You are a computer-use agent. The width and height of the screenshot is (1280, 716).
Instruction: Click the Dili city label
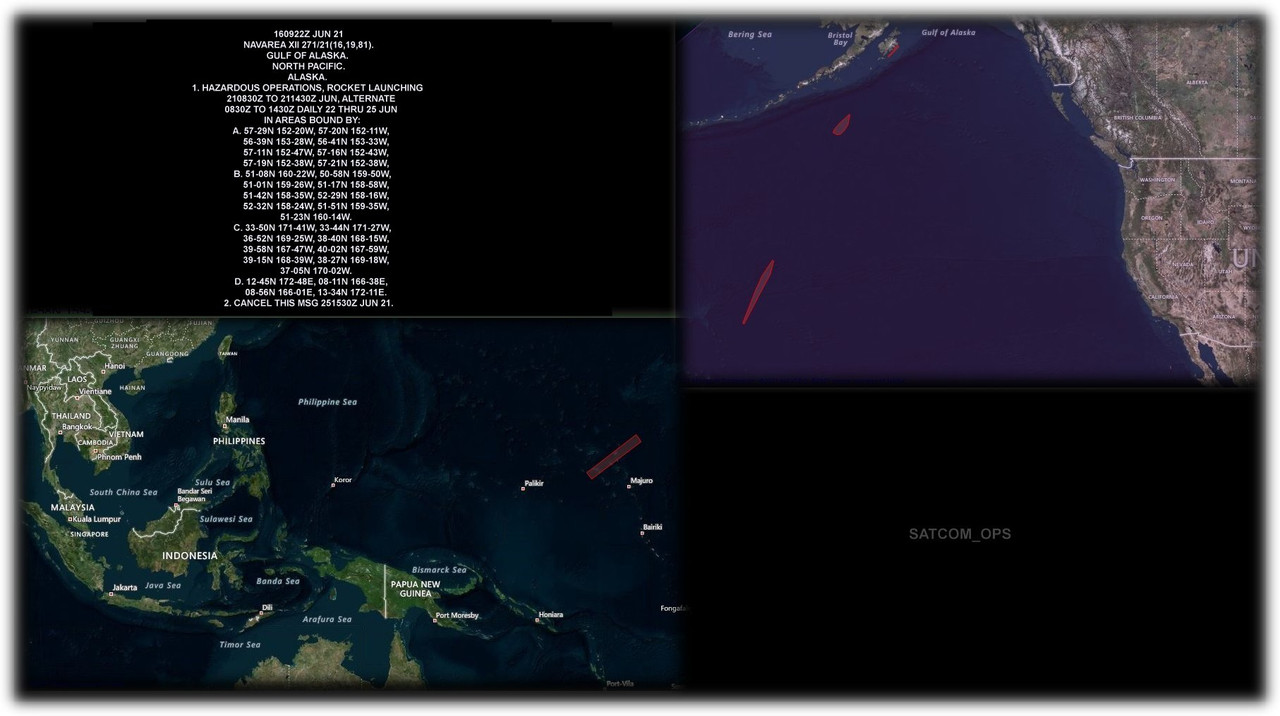click(x=267, y=608)
